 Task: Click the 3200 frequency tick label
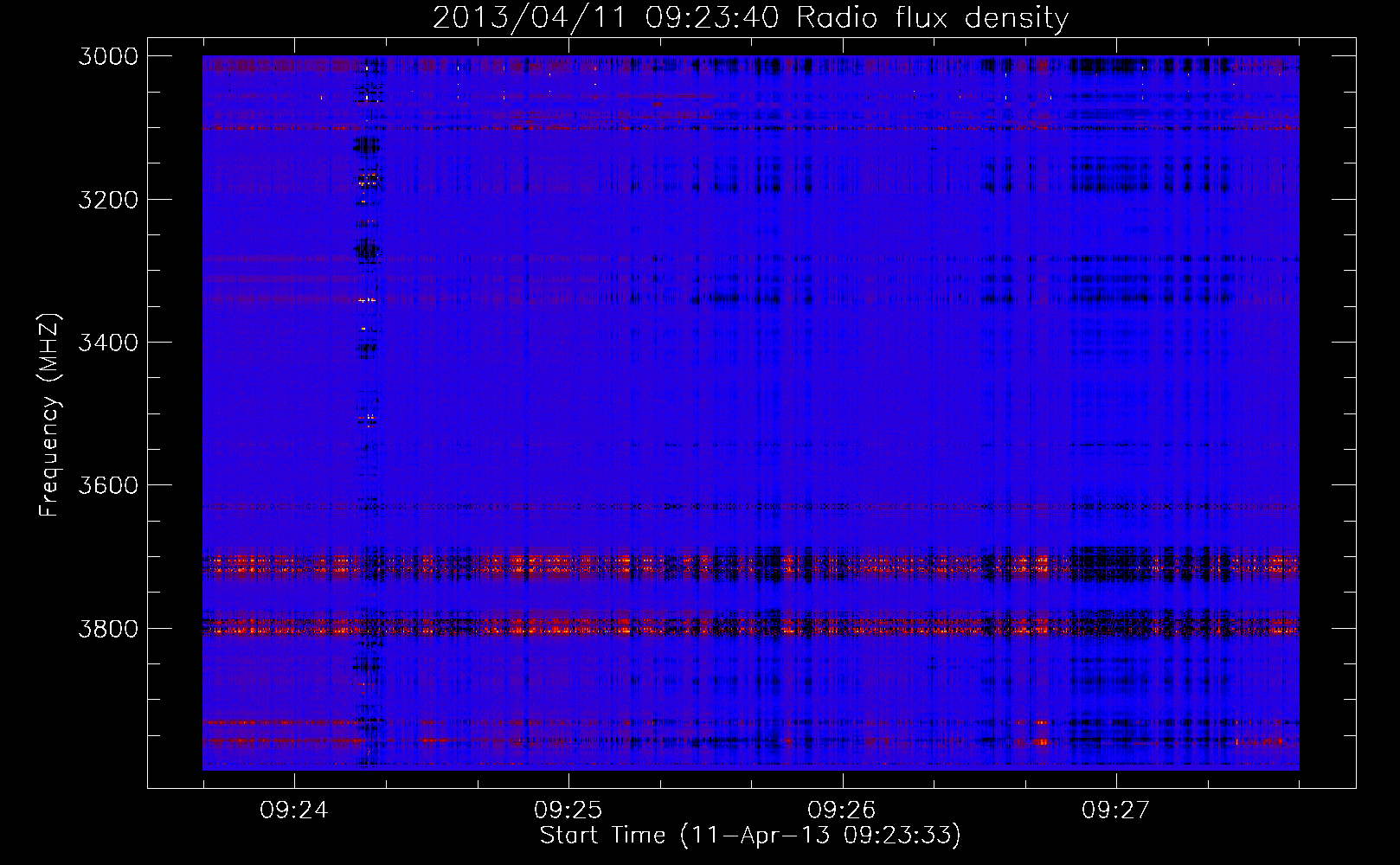pyautogui.click(x=108, y=200)
